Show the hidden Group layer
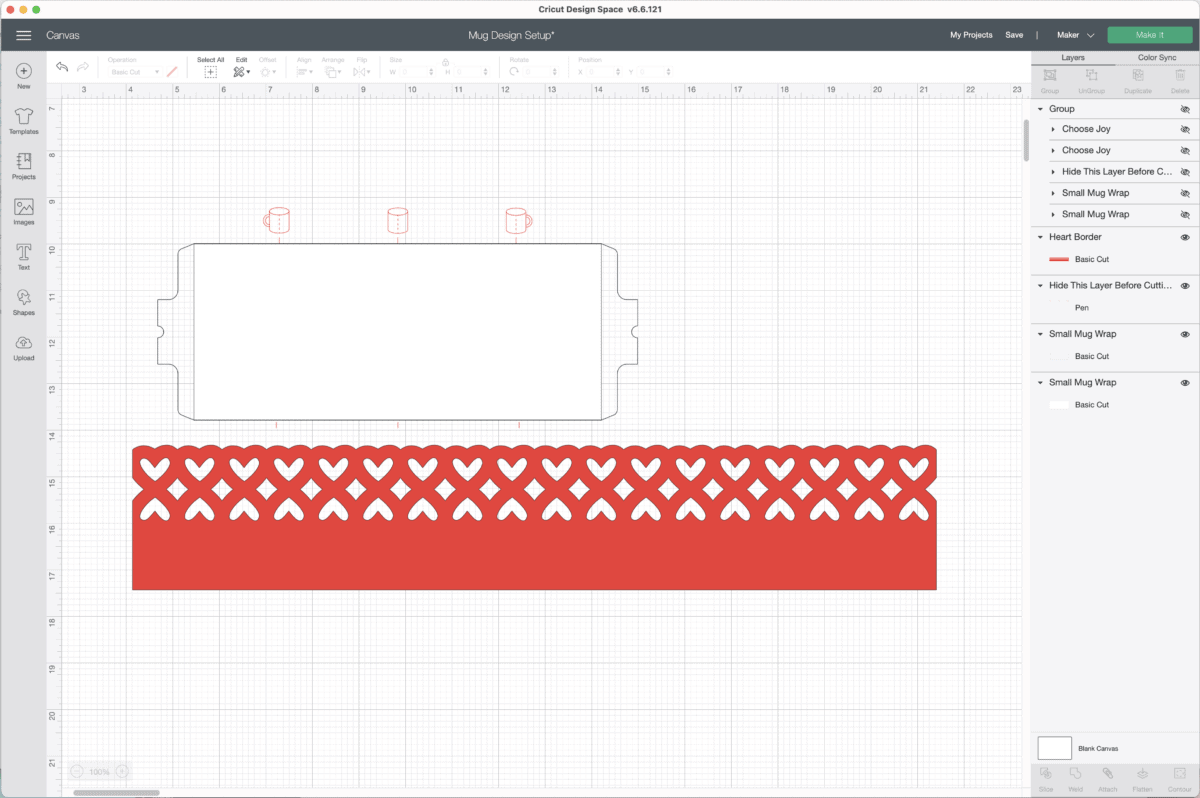 tap(1185, 108)
